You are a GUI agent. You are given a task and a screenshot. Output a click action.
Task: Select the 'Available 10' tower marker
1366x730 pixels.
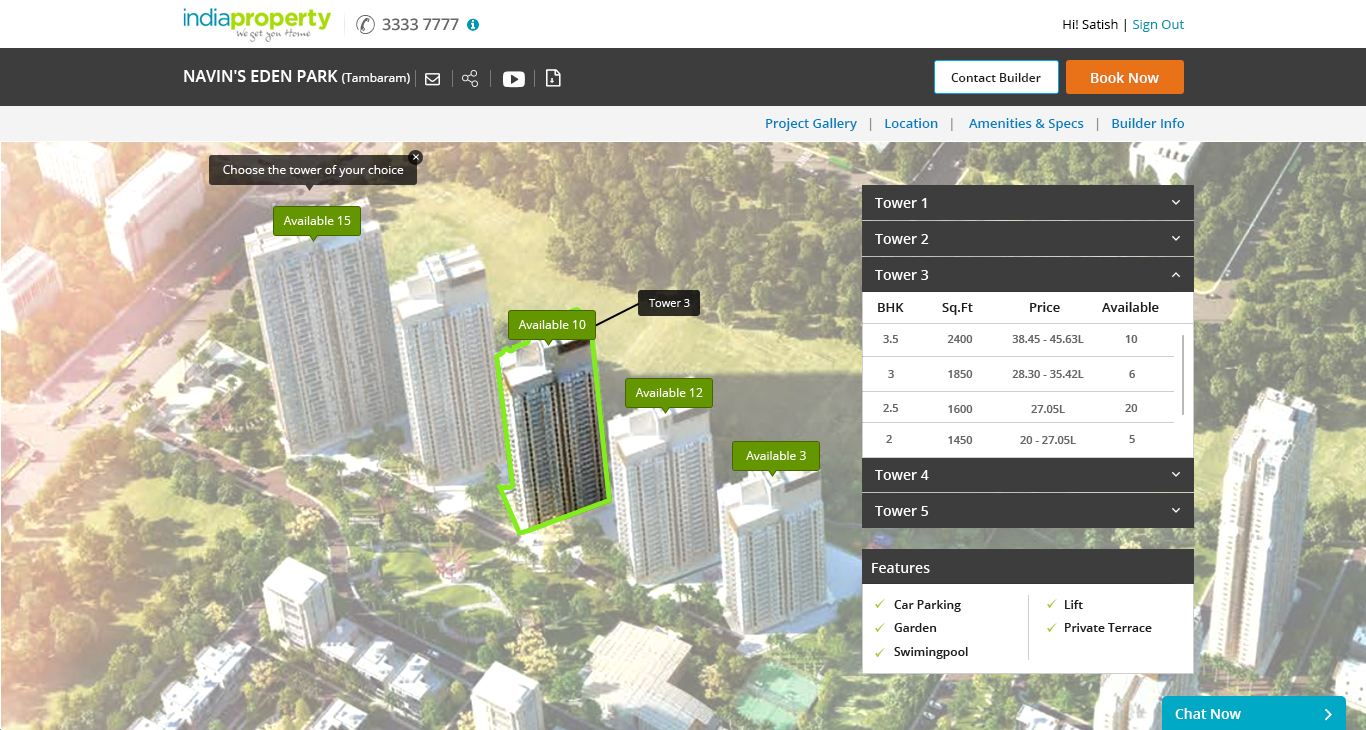(552, 325)
